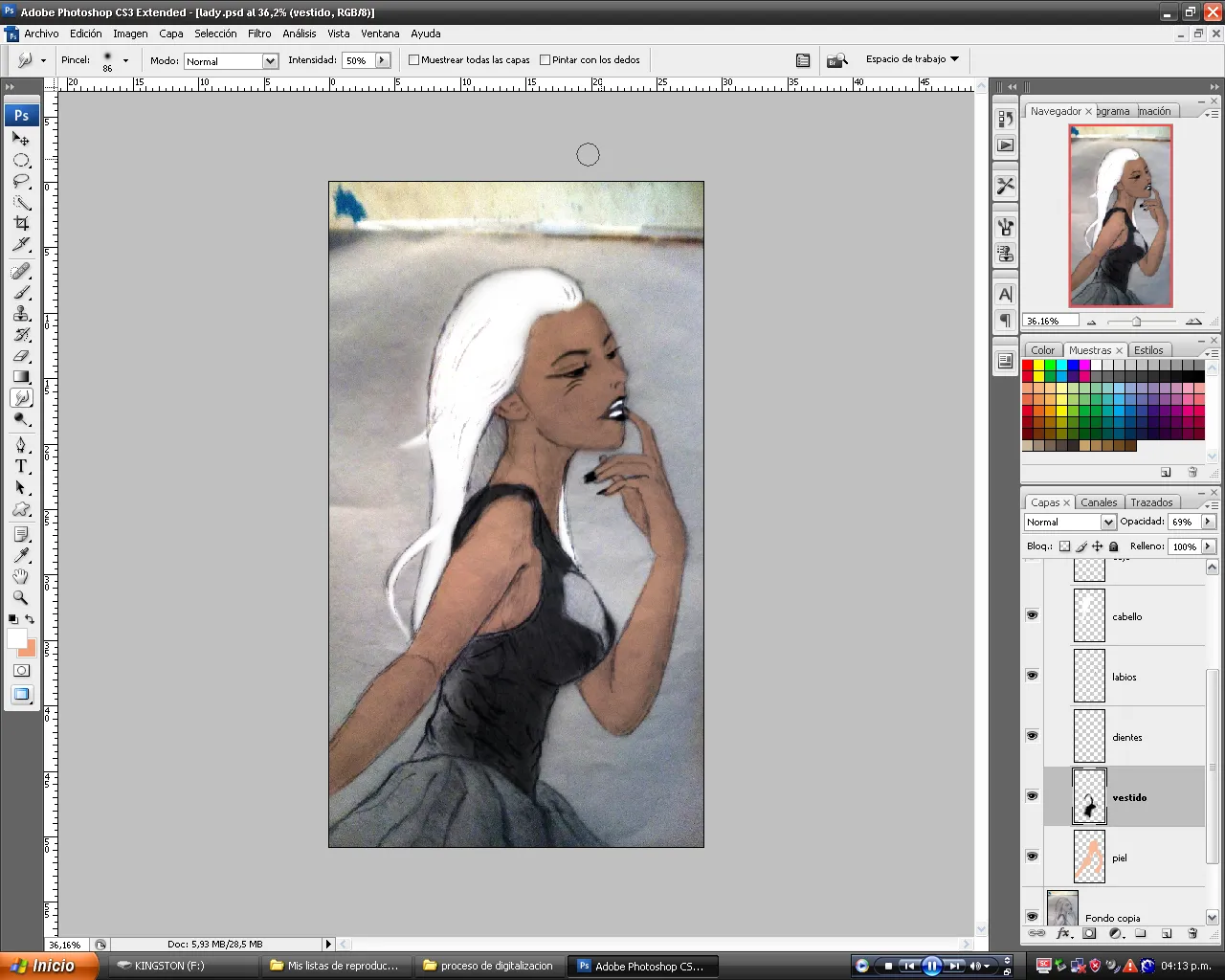Select the Pen tool
Viewport: 1225px width, 980px height.
pos(21,446)
